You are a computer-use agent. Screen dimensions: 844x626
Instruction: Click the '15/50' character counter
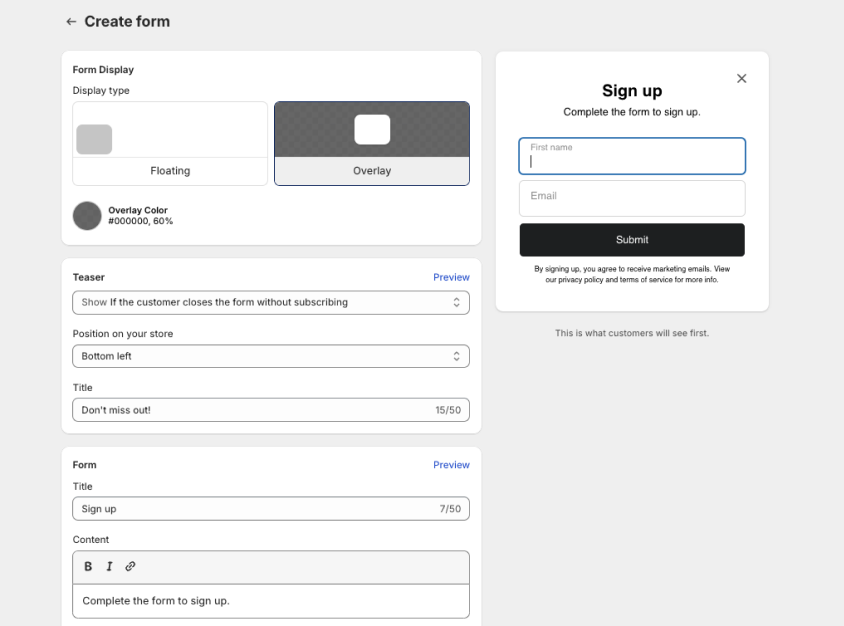pos(448,410)
